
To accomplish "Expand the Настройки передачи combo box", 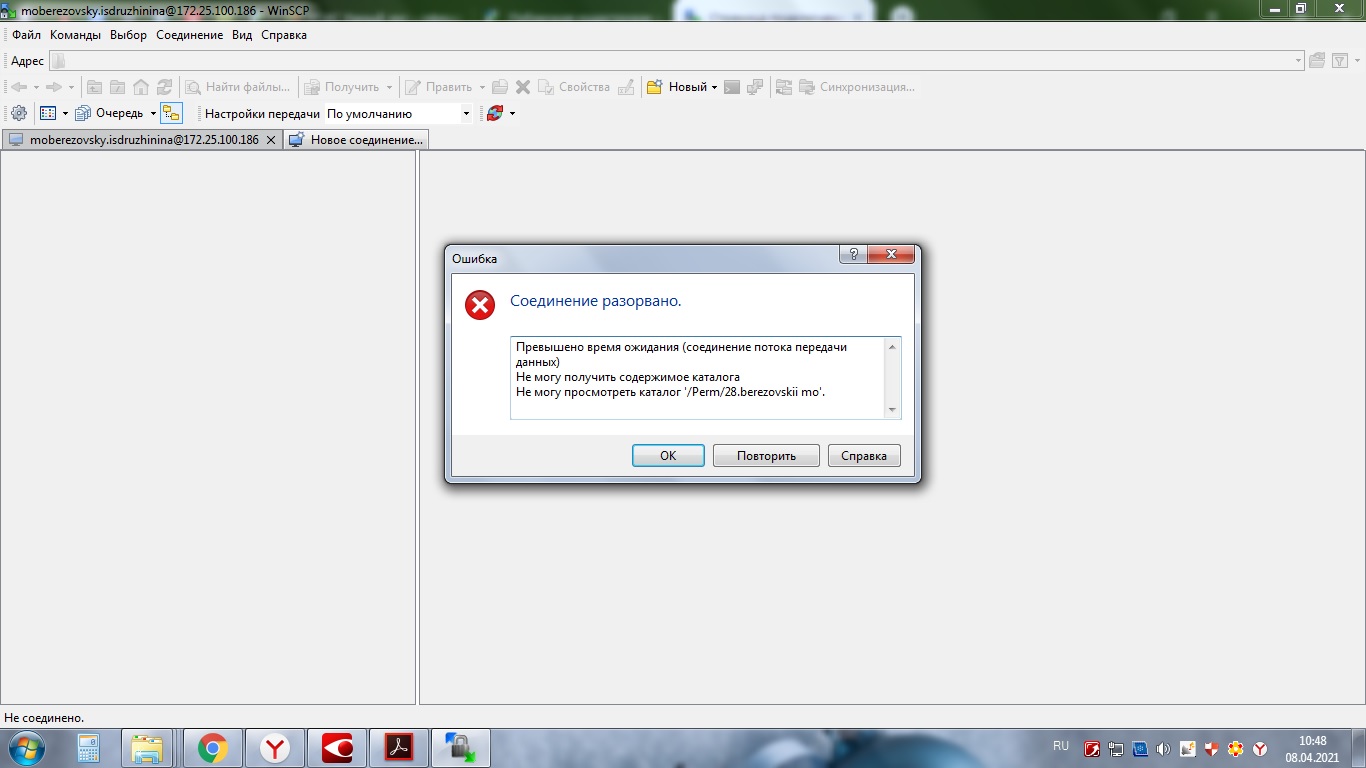I will pyautogui.click(x=466, y=114).
